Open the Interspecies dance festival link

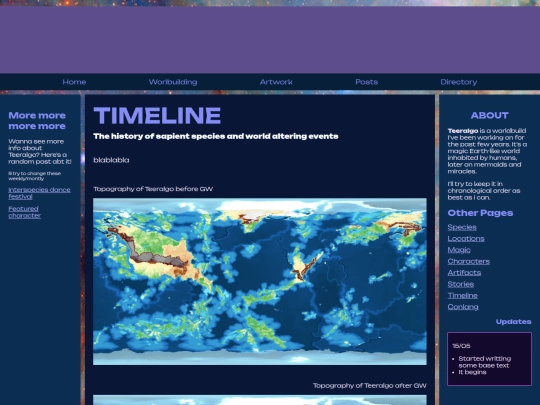39,193
